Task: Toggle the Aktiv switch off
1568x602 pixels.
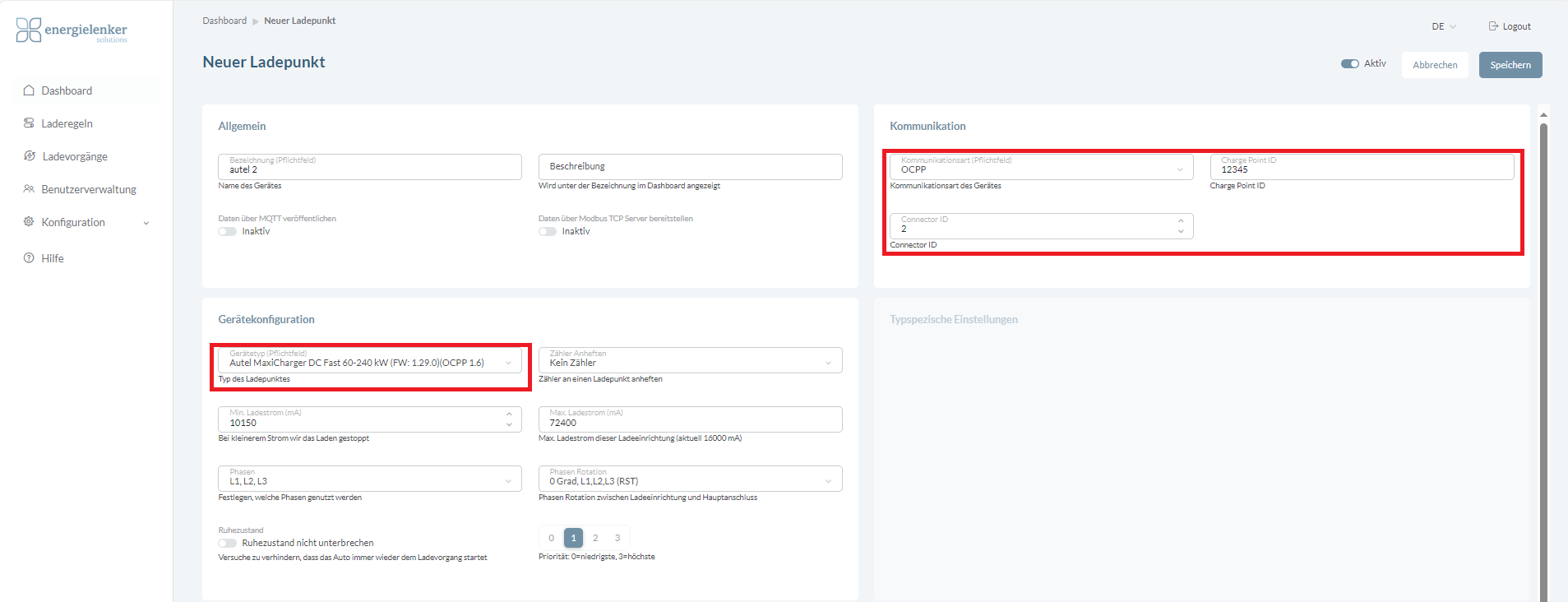Action: coord(1349,64)
